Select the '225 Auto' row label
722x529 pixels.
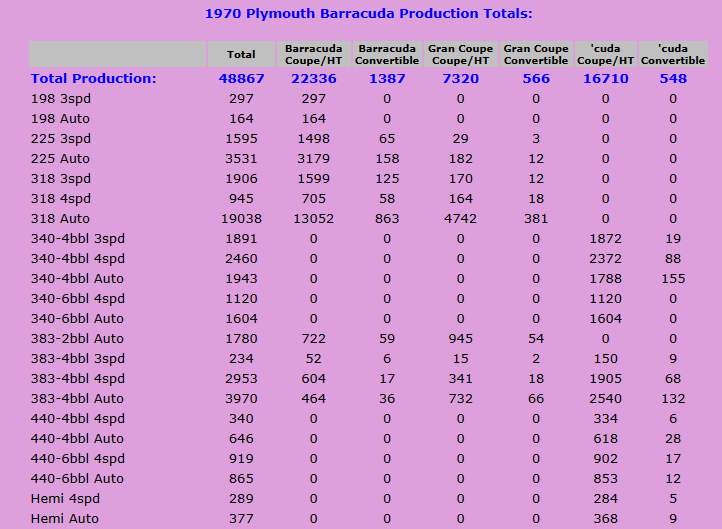[60, 159]
